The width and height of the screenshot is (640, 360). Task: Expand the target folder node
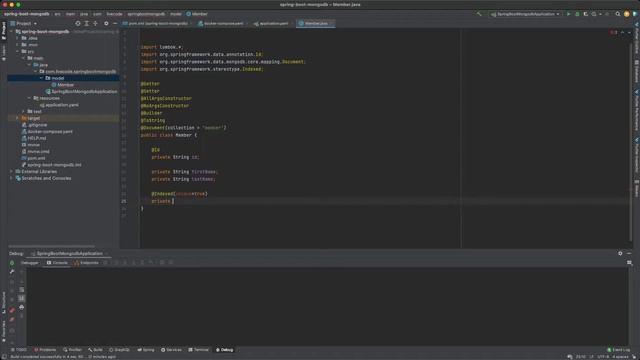tap(18, 118)
